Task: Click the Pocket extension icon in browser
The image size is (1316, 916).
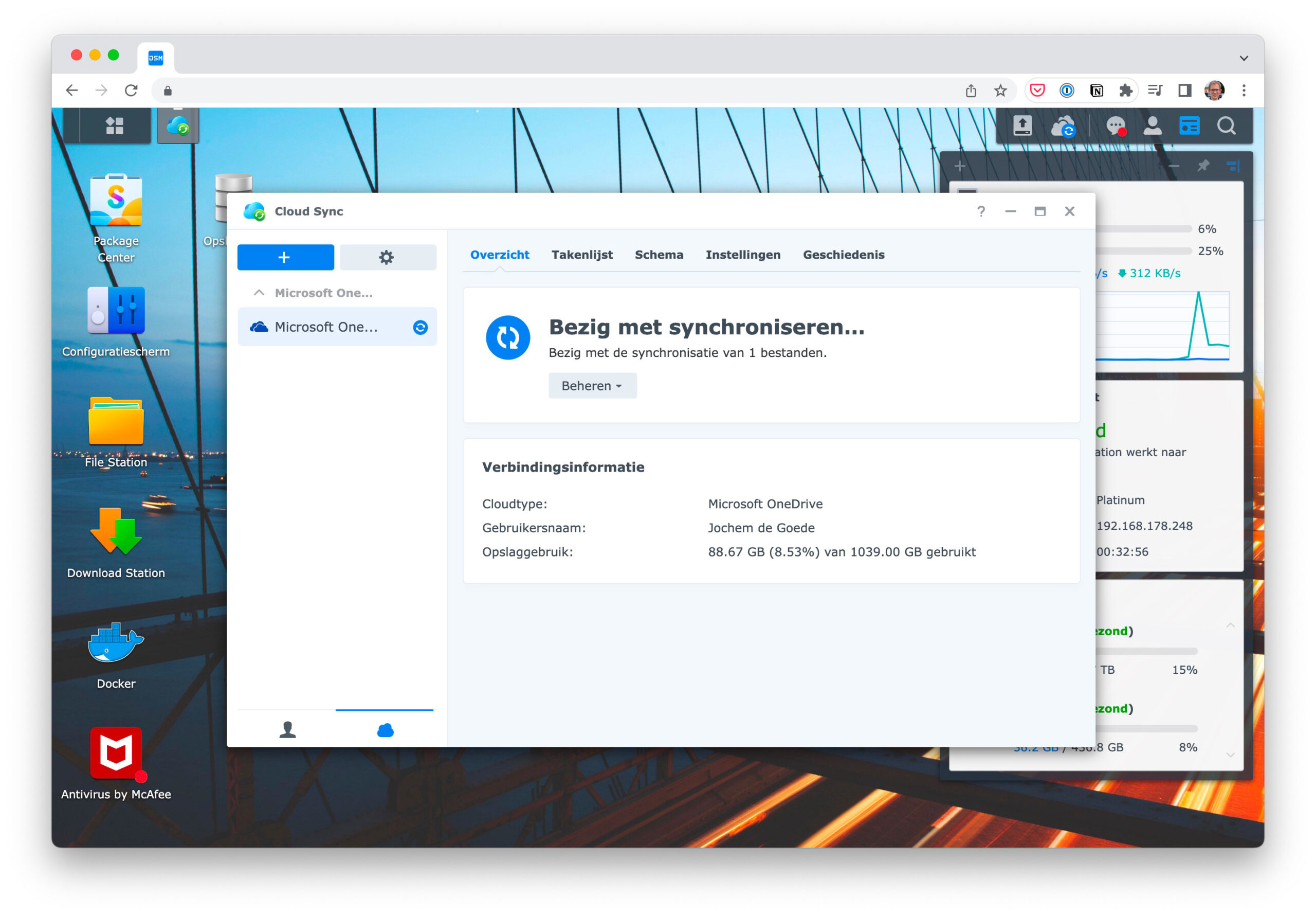Action: click(1037, 91)
